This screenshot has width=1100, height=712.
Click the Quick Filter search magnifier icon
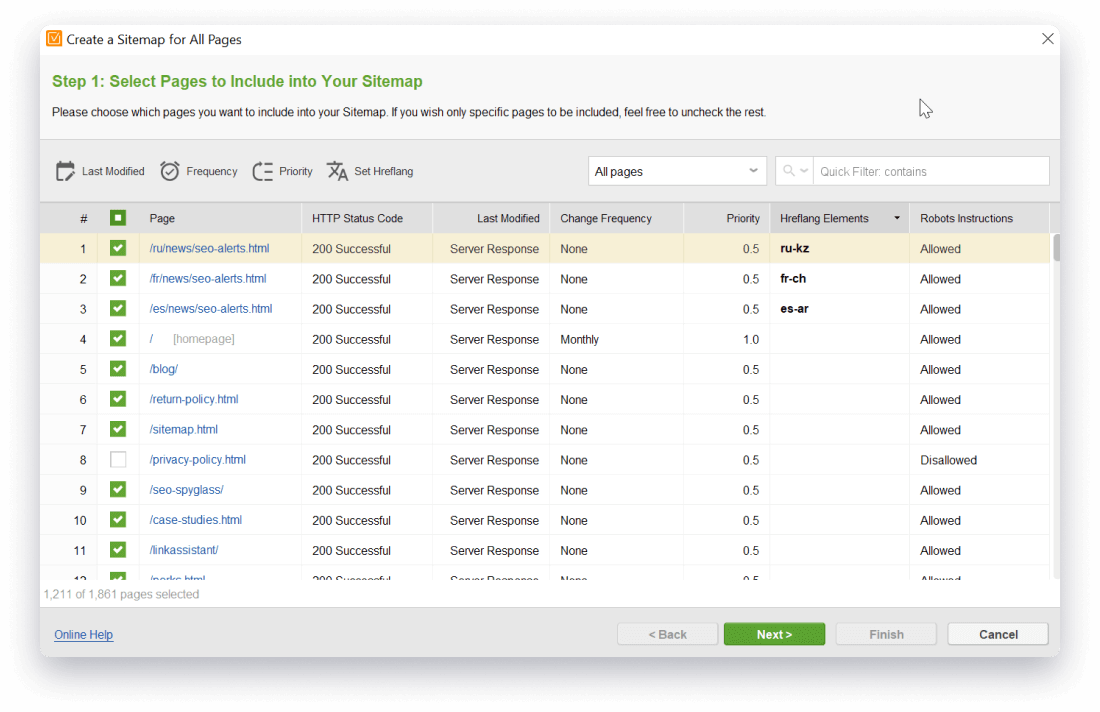click(789, 171)
